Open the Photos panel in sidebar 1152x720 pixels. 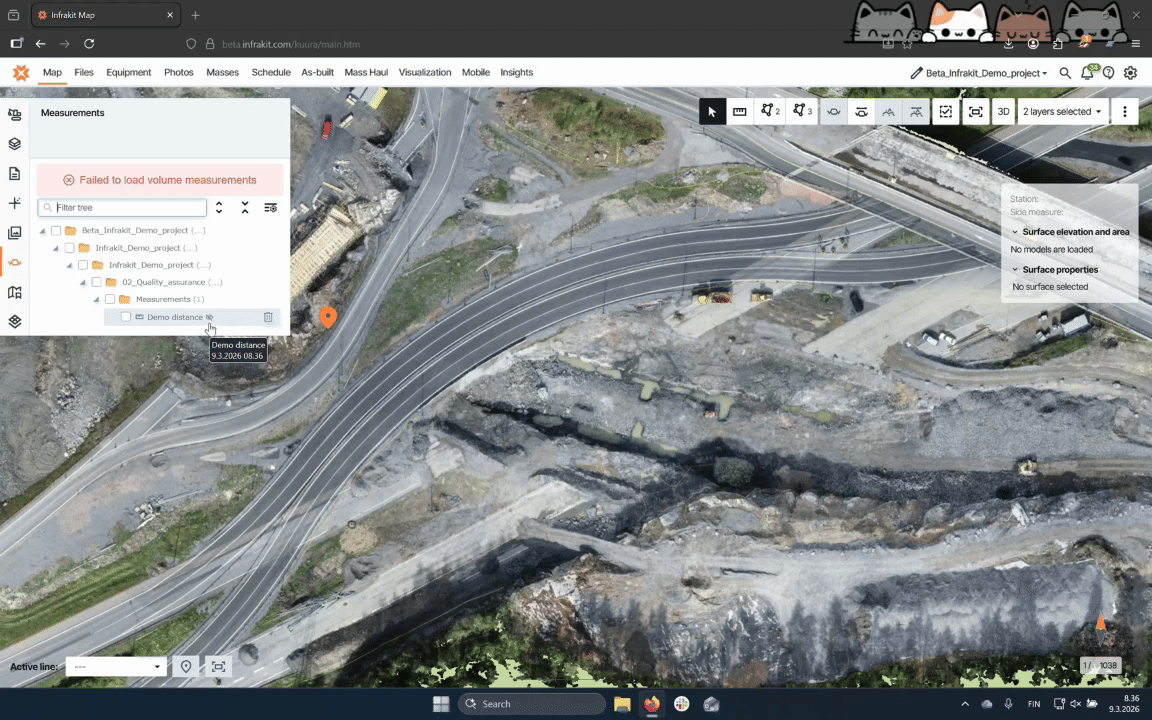14,233
